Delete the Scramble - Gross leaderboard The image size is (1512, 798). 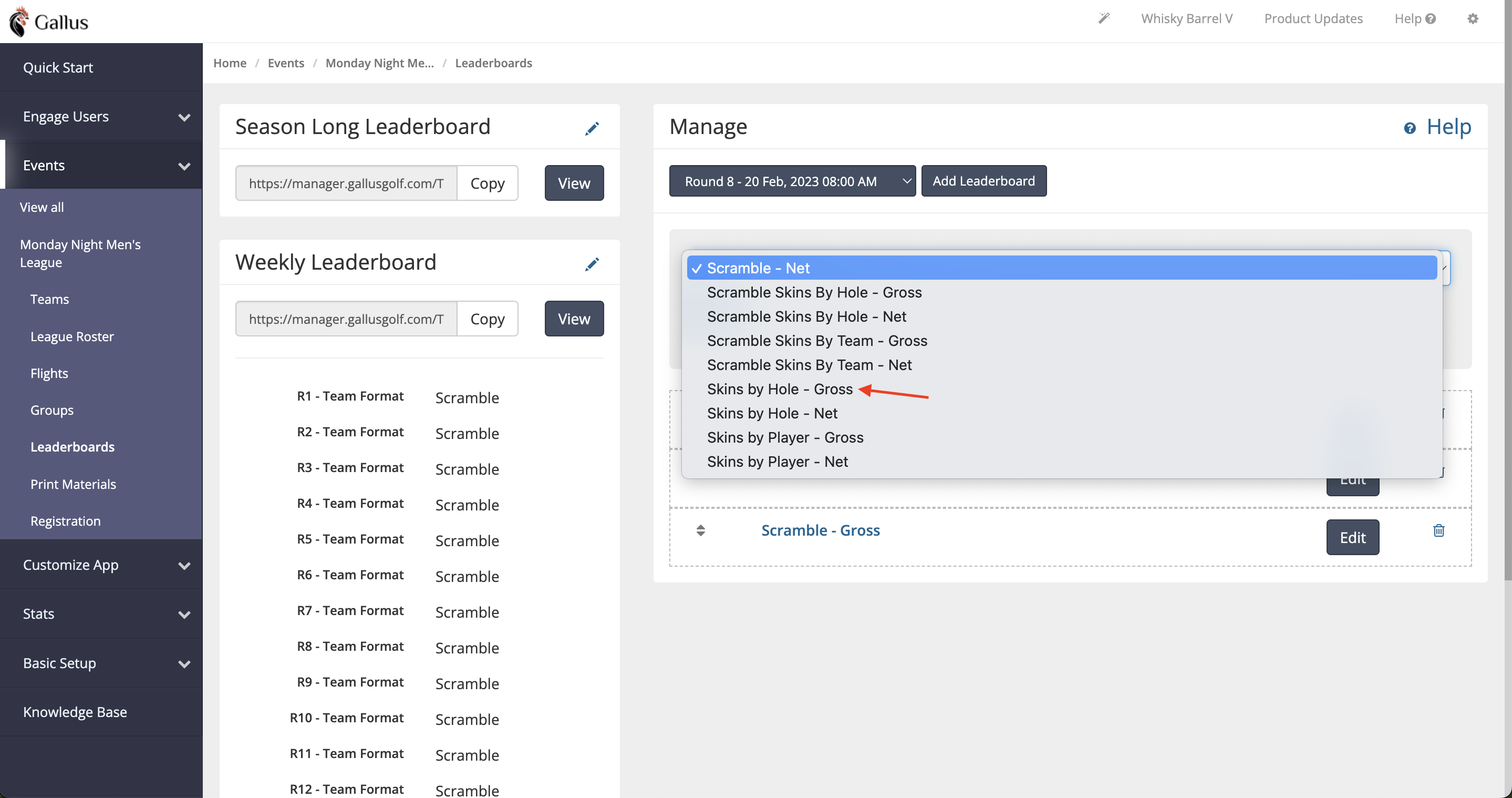point(1438,530)
